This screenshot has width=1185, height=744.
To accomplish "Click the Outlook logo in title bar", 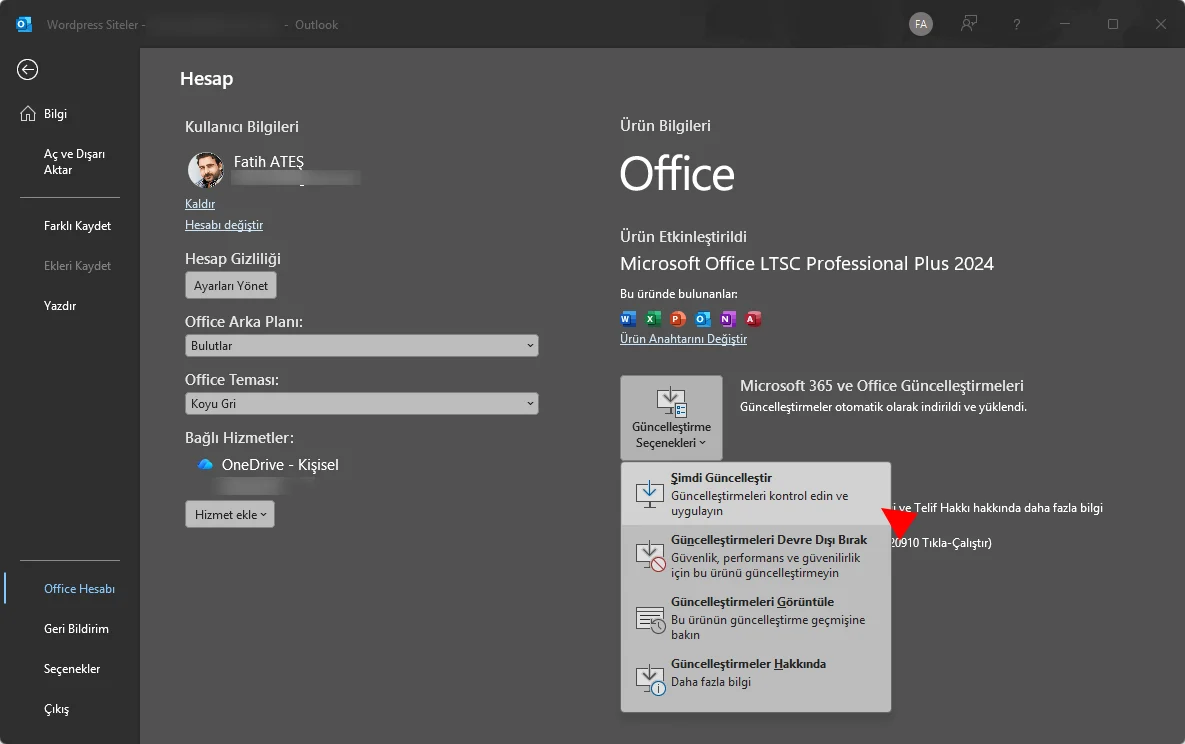I will [x=24, y=24].
